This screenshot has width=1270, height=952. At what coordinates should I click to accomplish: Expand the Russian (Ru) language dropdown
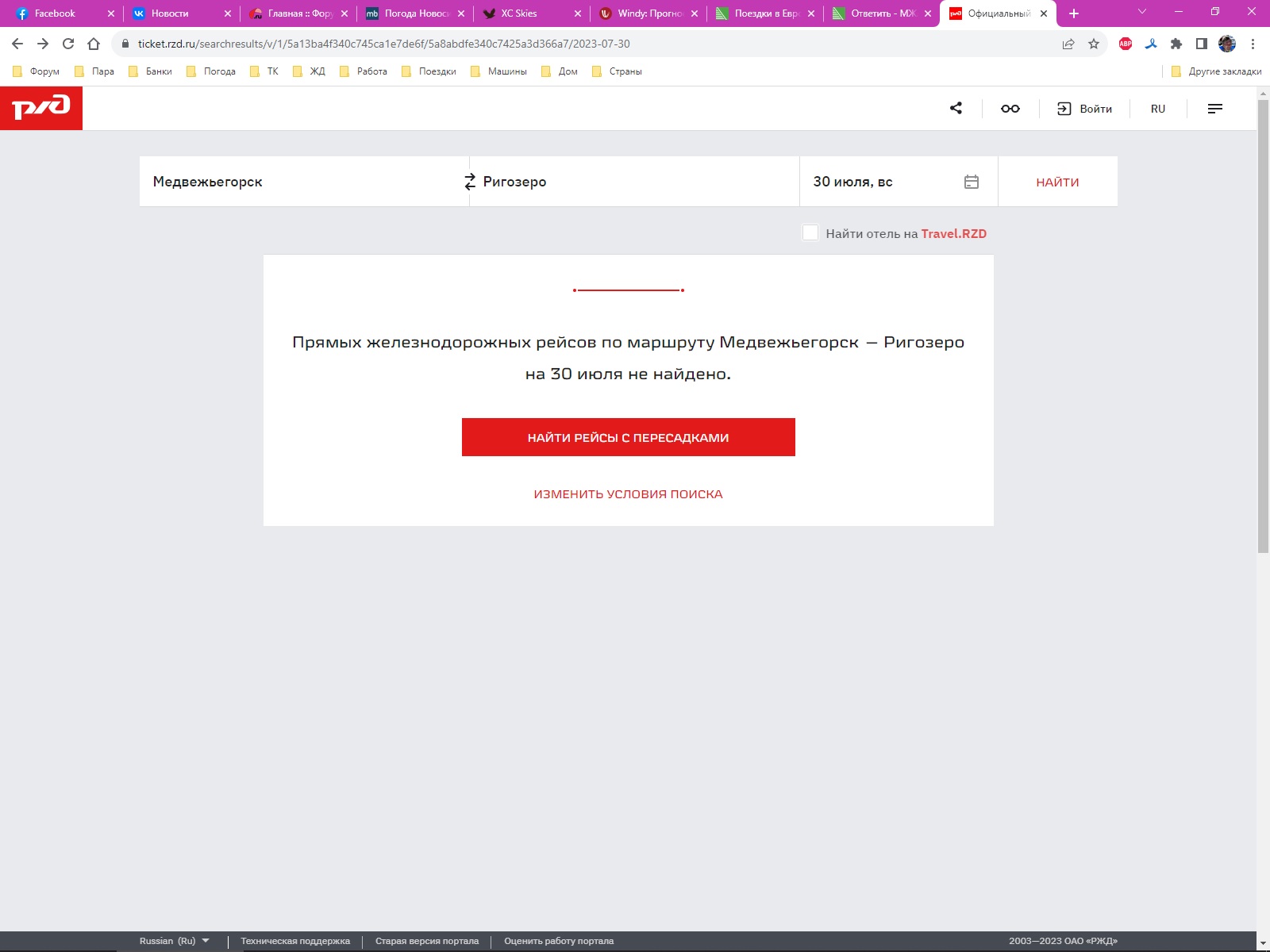[x=175, y=941]
